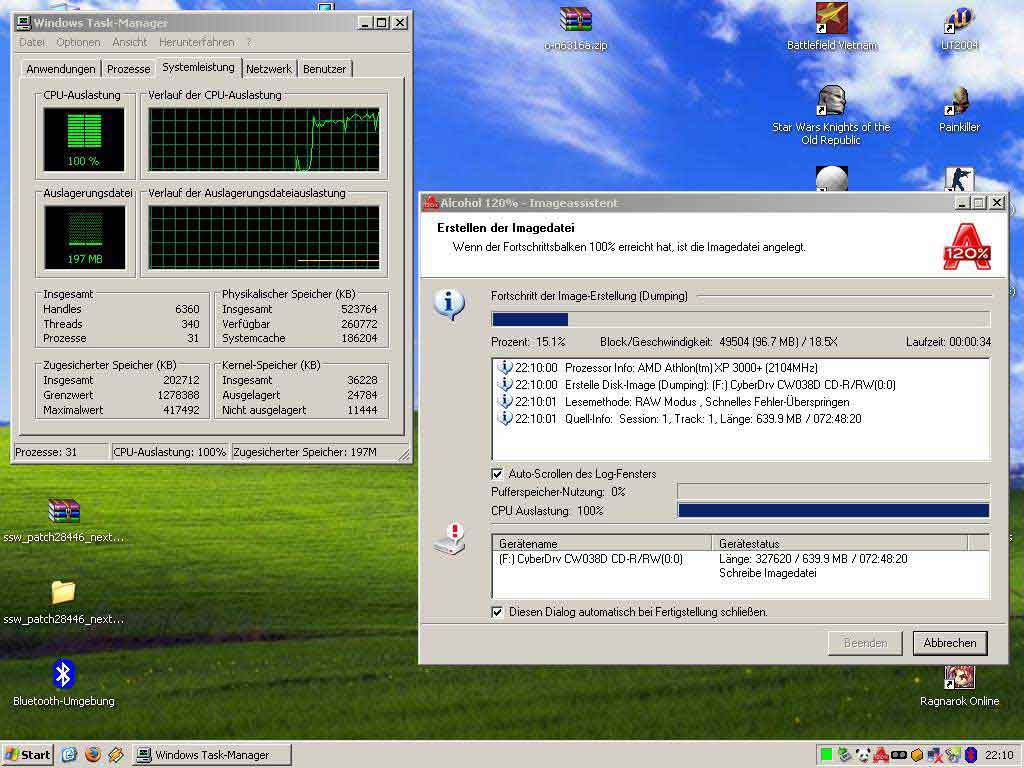The image size is (1024, 768).
Task: Open the Optionen menu in Task Manager
Action: coord(78,42)
